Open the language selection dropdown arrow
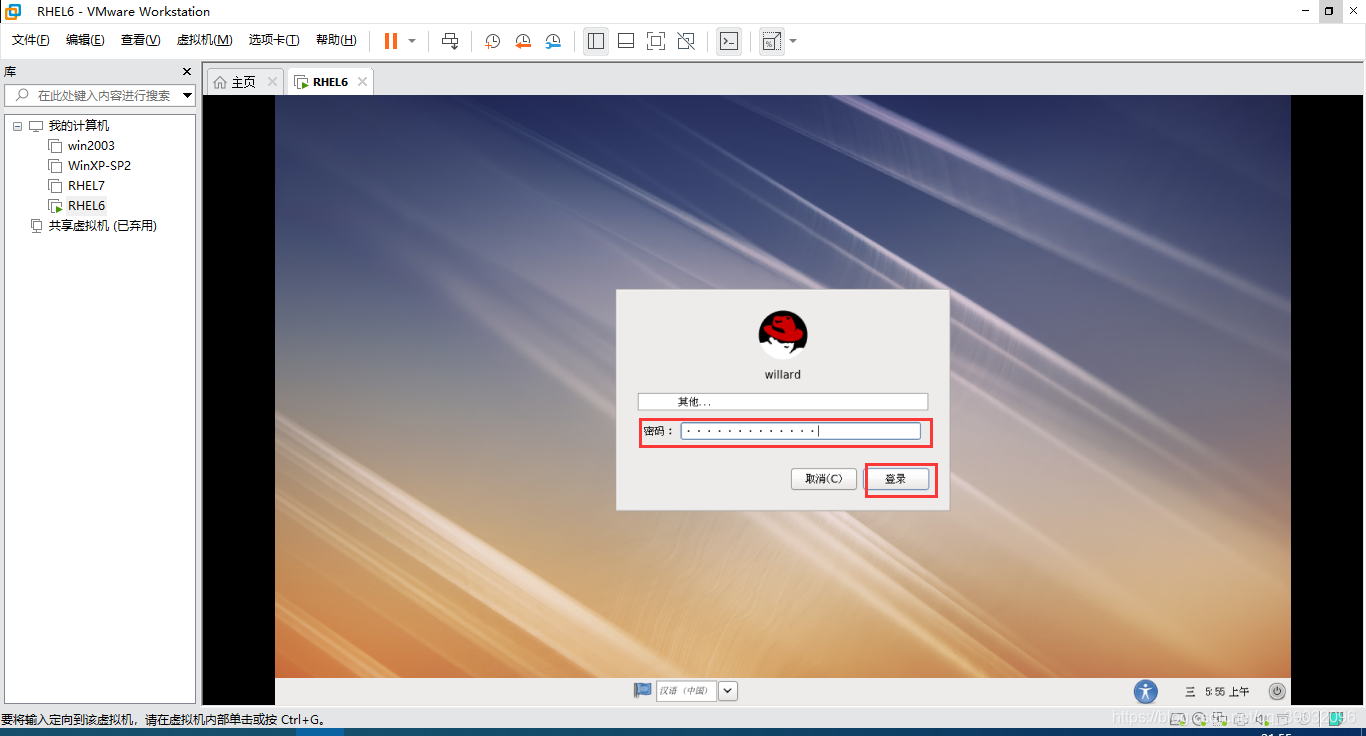This screenshot has height=736, width=1366. 728,690
